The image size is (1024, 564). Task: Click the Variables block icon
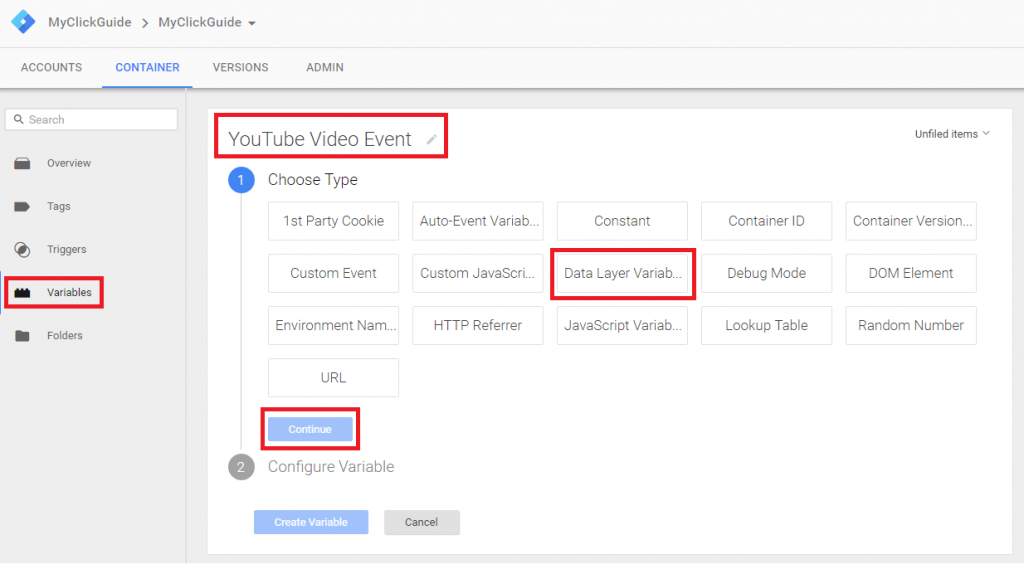22,292
